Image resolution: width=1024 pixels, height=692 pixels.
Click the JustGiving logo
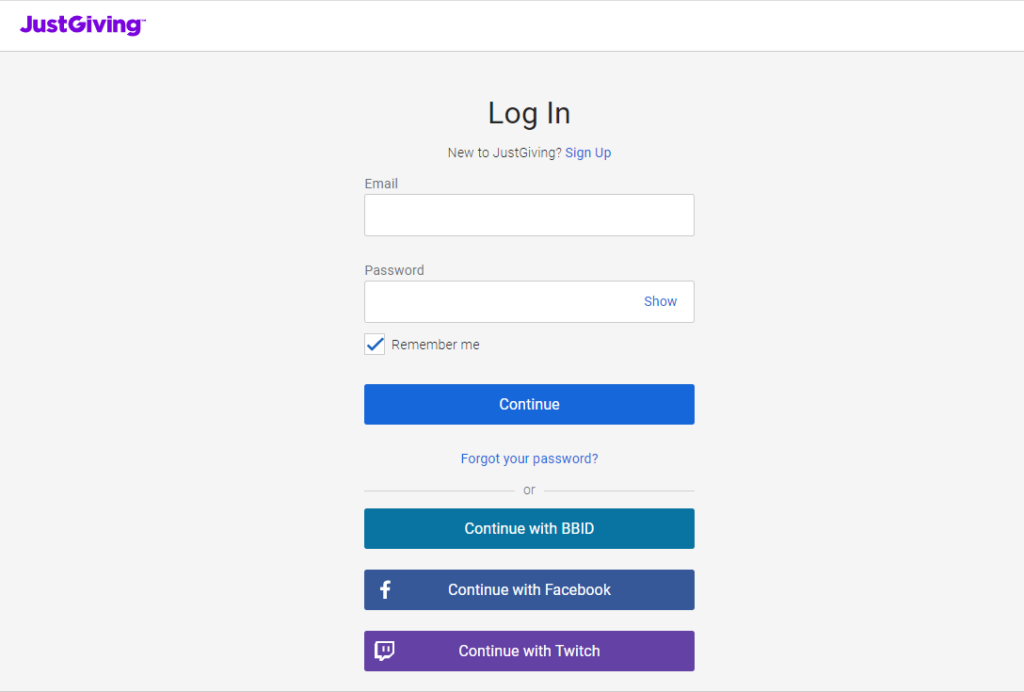82,25
